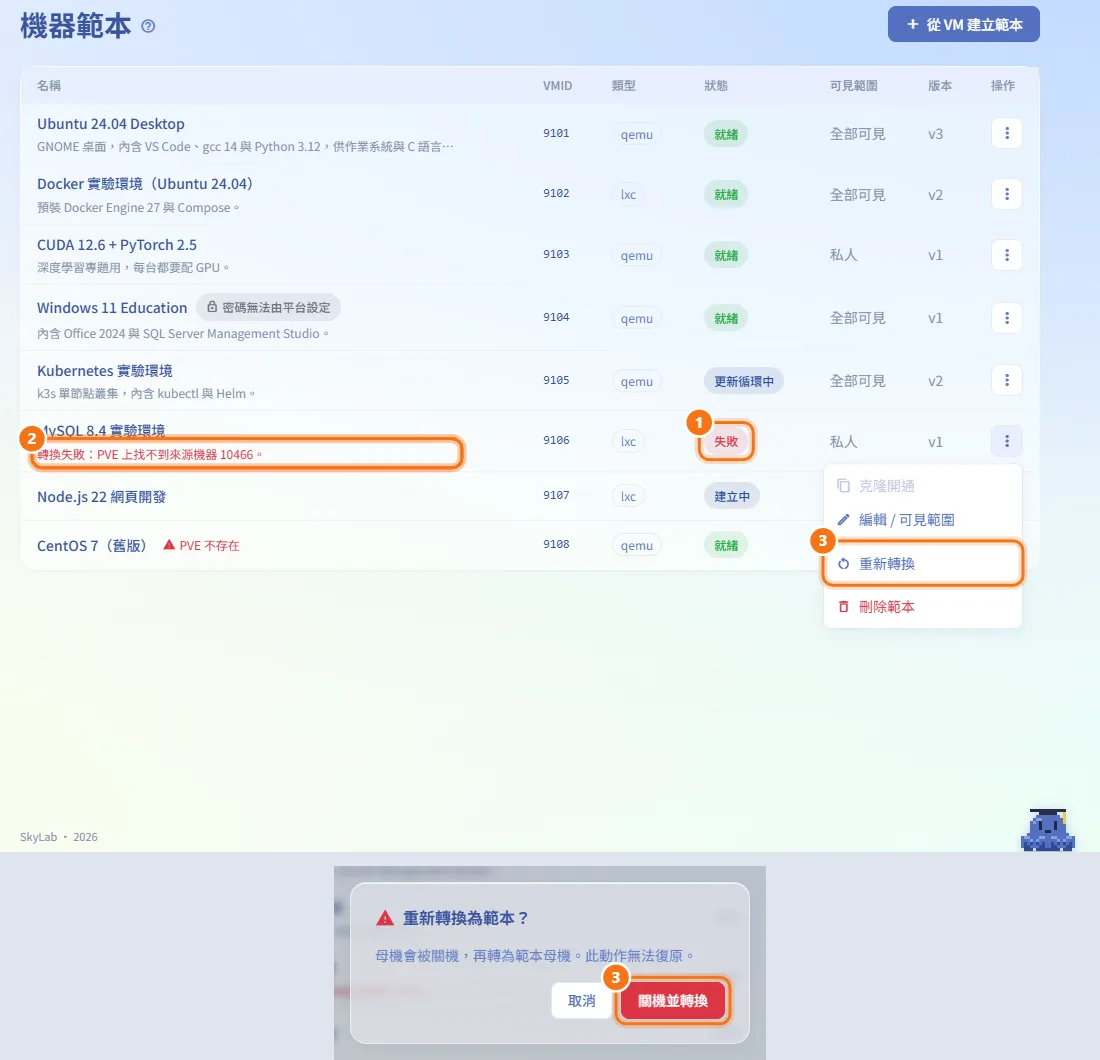Select 刪除範本 from the context menu
This screenshot has width=1100, height=1060.
923,607
